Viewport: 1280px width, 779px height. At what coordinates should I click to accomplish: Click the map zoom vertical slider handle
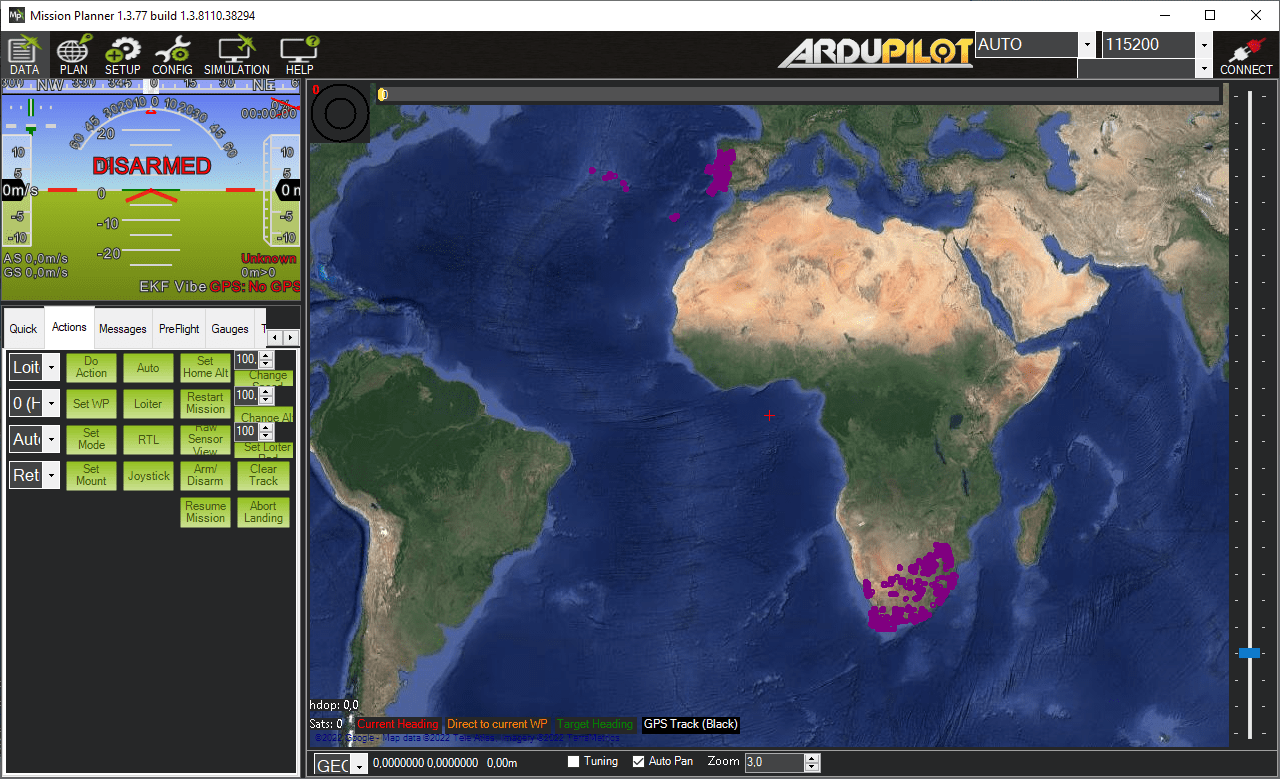click(1249, 652)
